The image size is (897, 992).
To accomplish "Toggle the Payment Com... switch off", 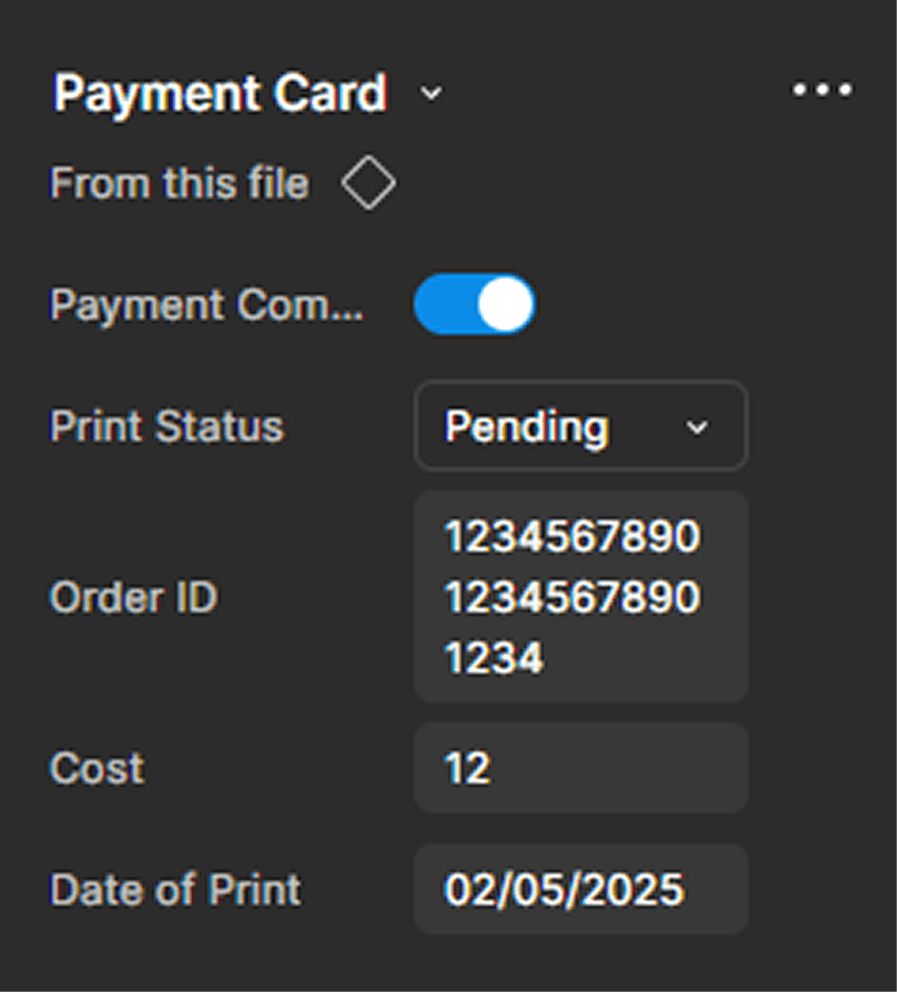I will pos(474,305).
